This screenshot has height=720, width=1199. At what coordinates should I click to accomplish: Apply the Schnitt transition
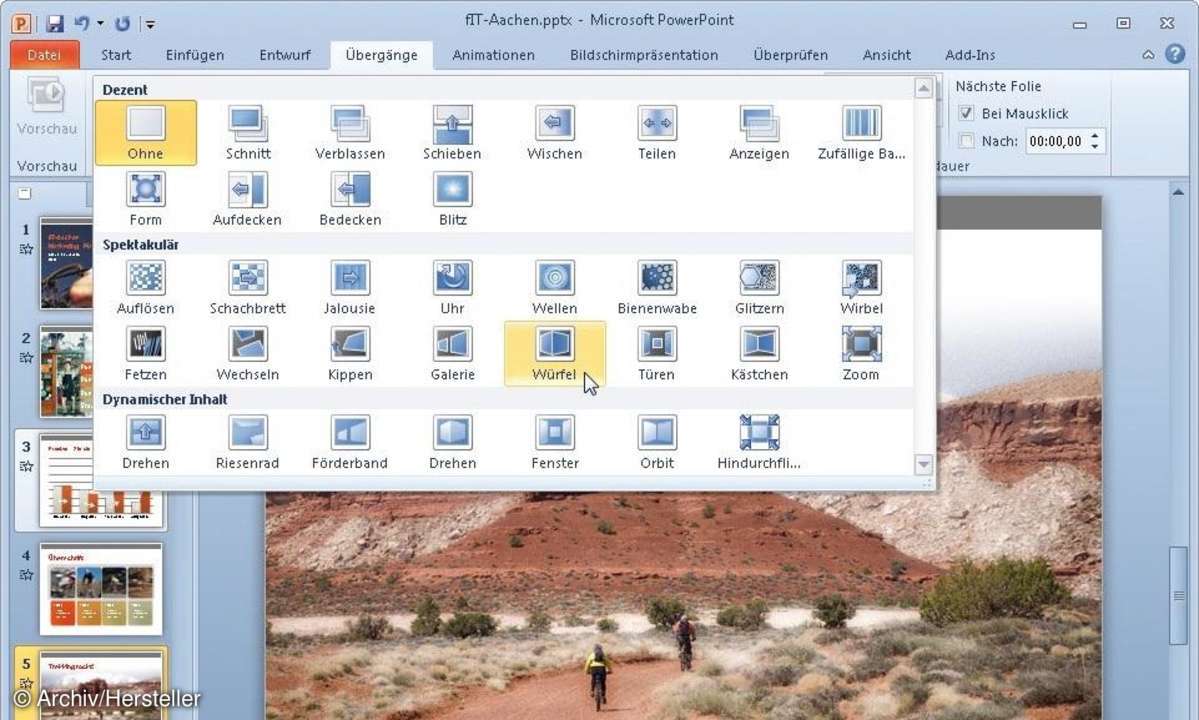tap(248, 133)
